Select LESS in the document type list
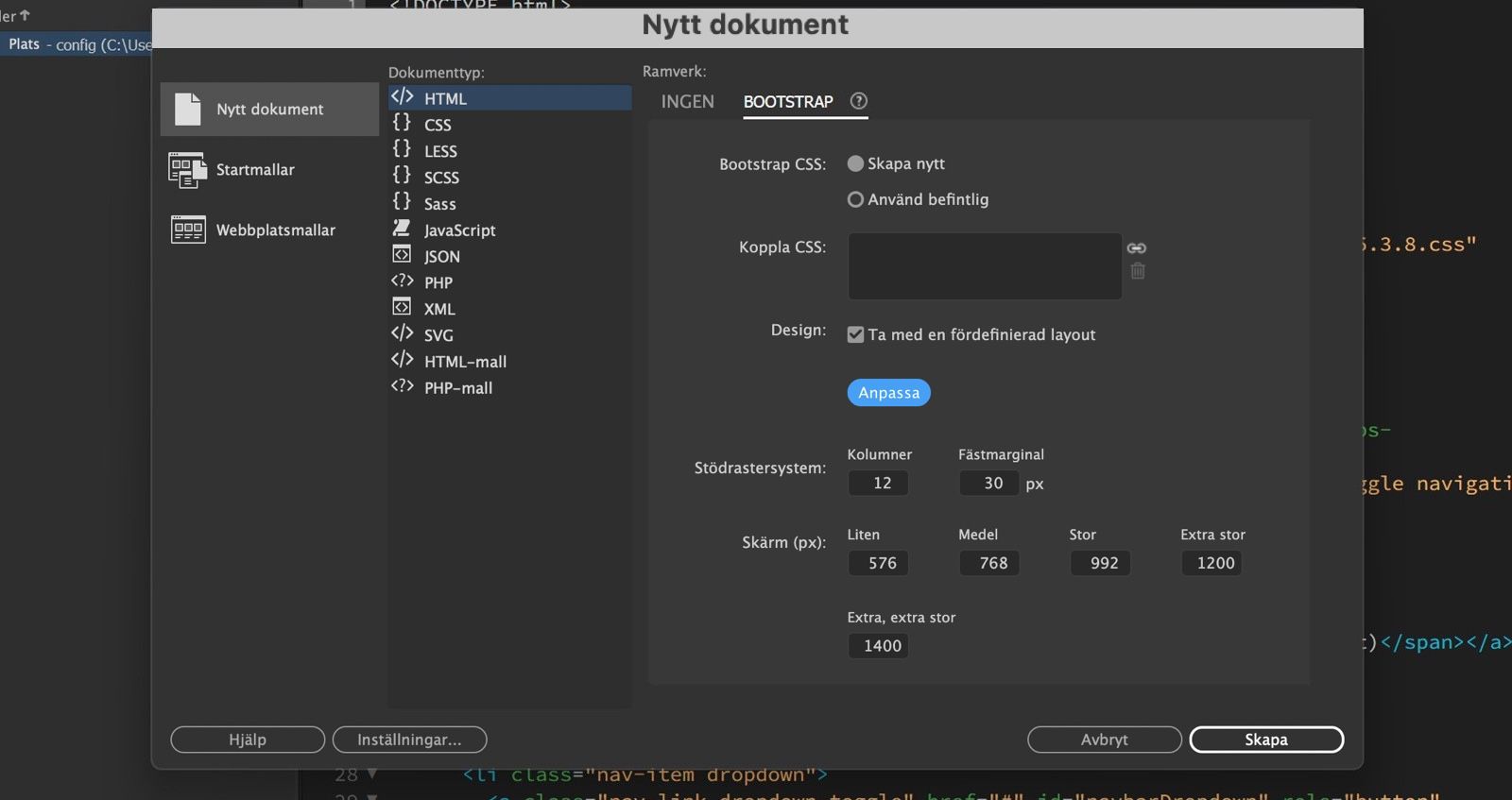 pos(510,151)
